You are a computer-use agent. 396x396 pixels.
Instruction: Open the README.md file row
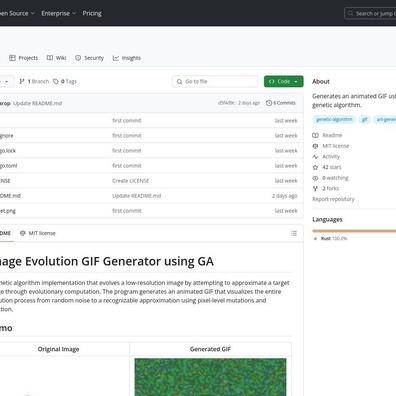(152, 196)
